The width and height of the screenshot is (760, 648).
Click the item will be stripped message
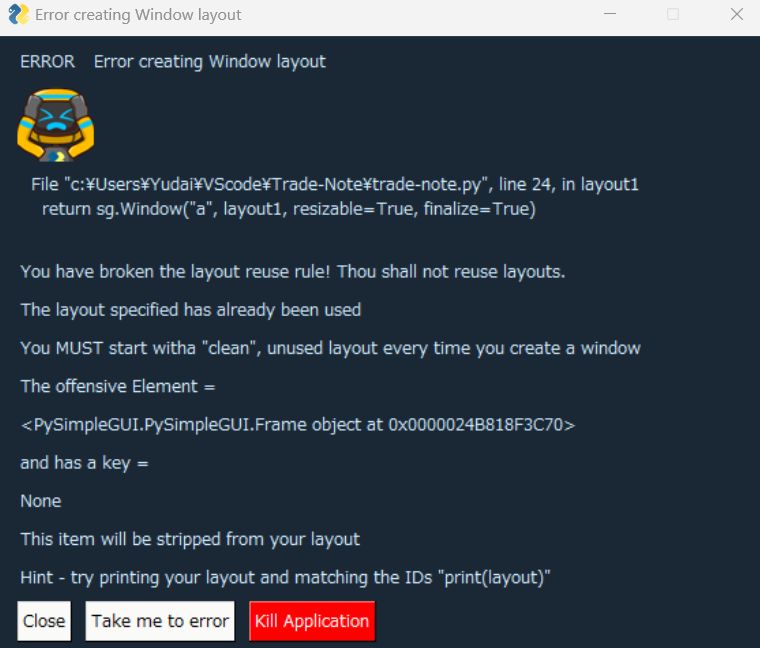pos(190,539)
